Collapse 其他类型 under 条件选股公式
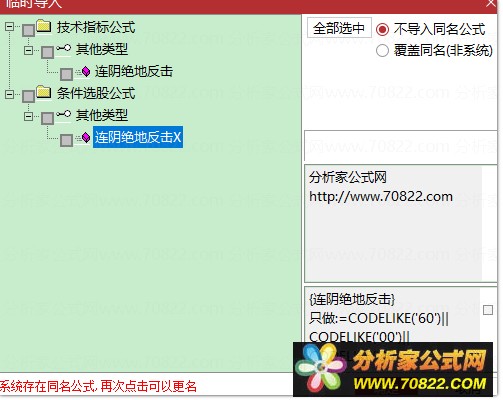This screenshot has width=503, height=400. pos(29,117)
